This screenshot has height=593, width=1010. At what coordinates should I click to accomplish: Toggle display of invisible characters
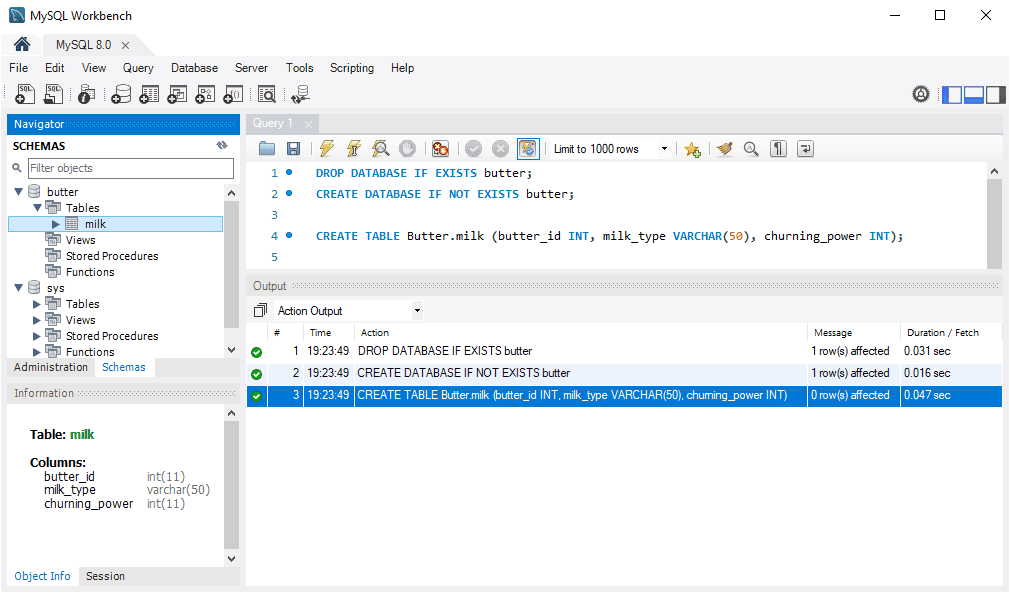pyautogui.click(x=778, y=148)
